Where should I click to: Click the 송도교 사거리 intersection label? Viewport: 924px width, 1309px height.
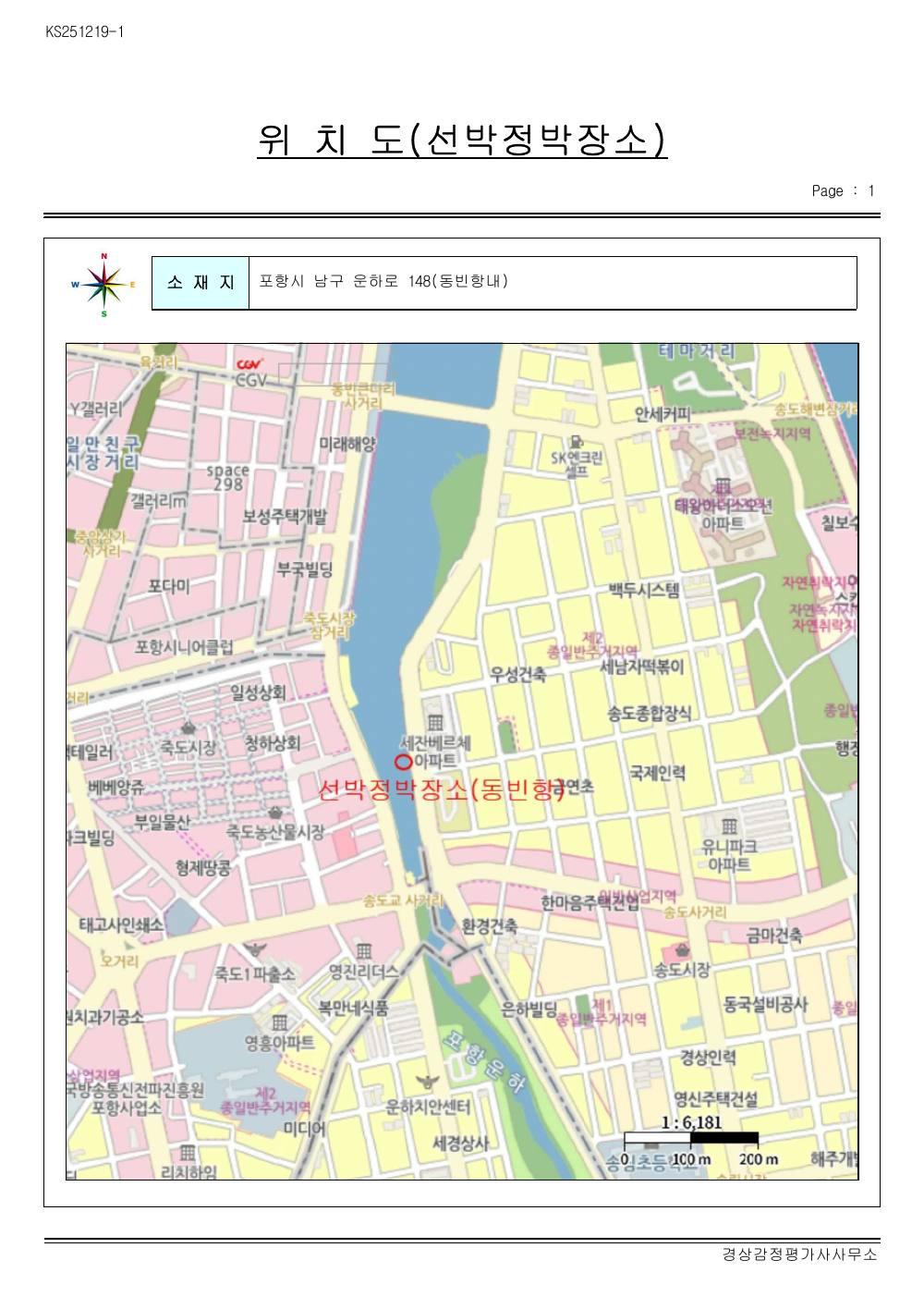(404, 900)
